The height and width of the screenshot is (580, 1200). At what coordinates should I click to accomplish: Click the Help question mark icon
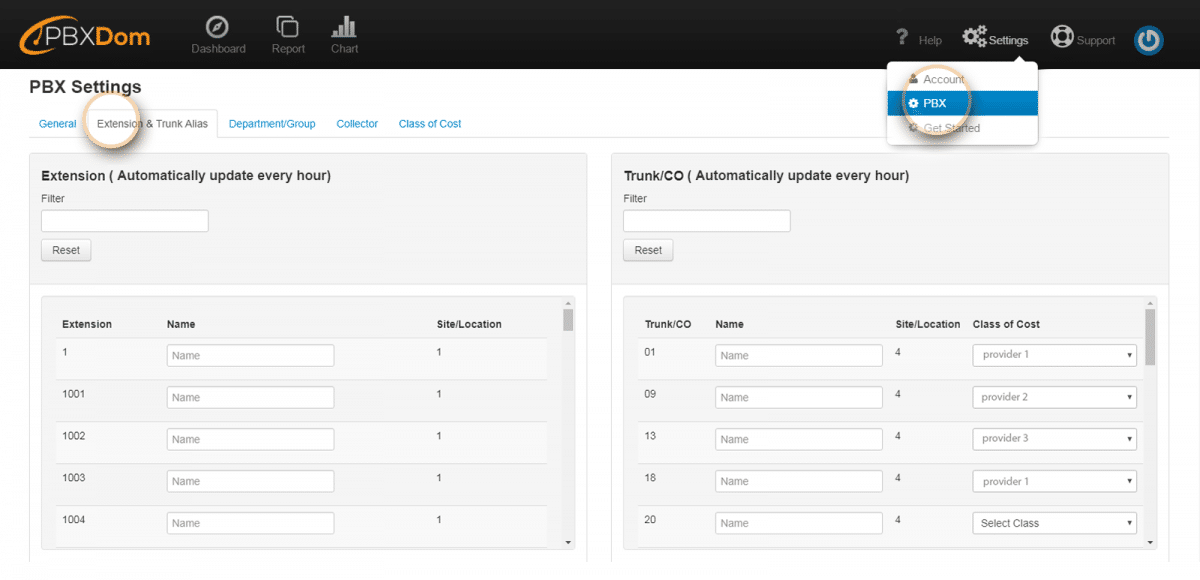point(902,38)
